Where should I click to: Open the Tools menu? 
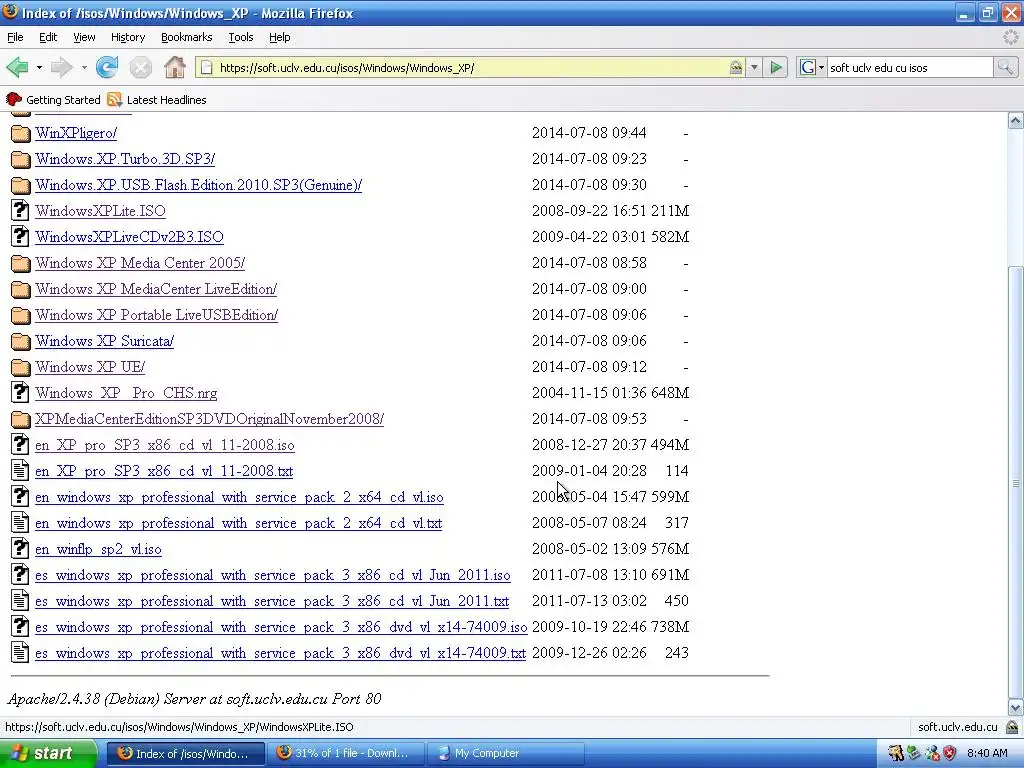pyautogui.click(x=240, y=37)
